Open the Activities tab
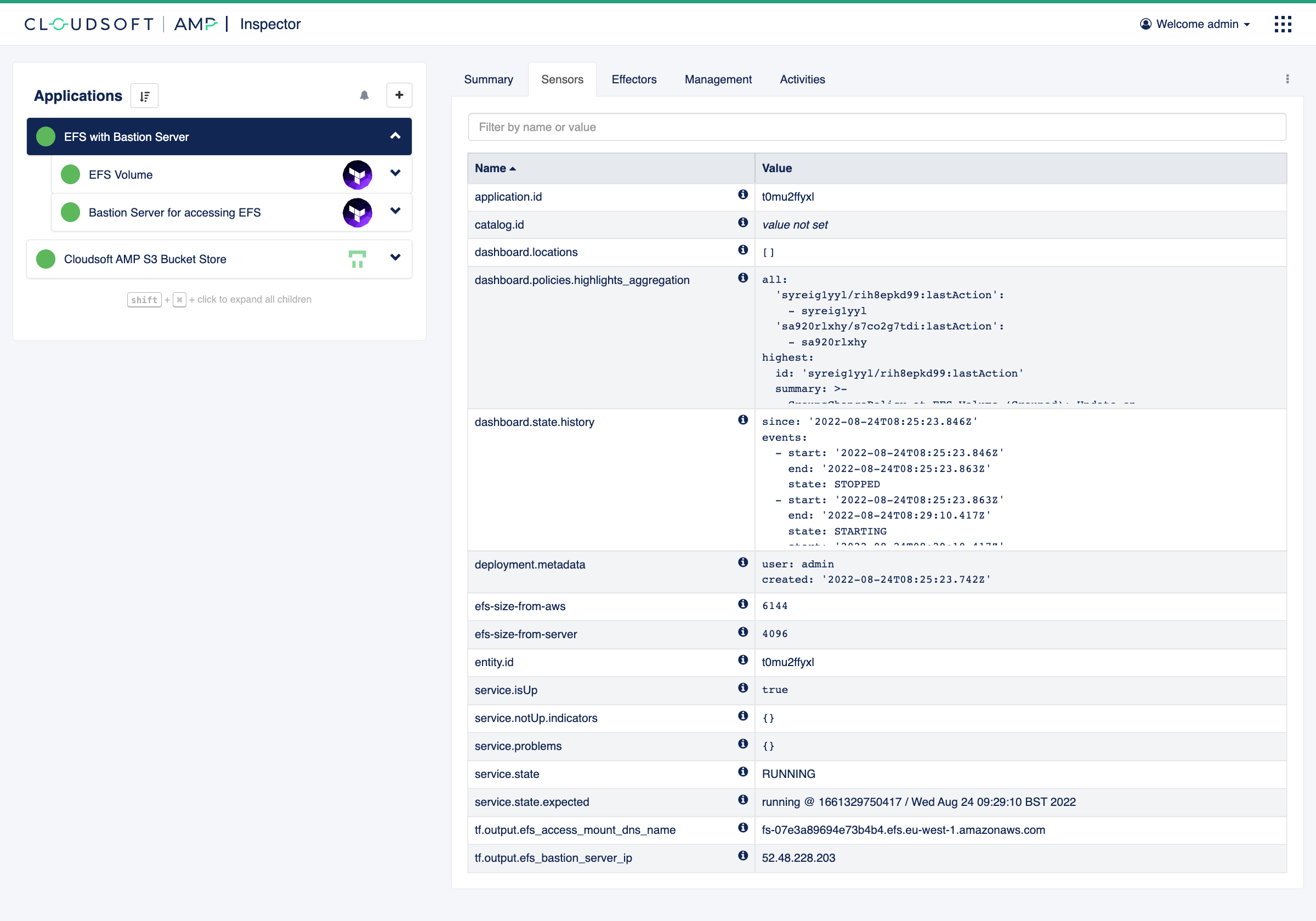Image resolution: width=1316 pixels, height=921 pixels. [x=802, y=79]
